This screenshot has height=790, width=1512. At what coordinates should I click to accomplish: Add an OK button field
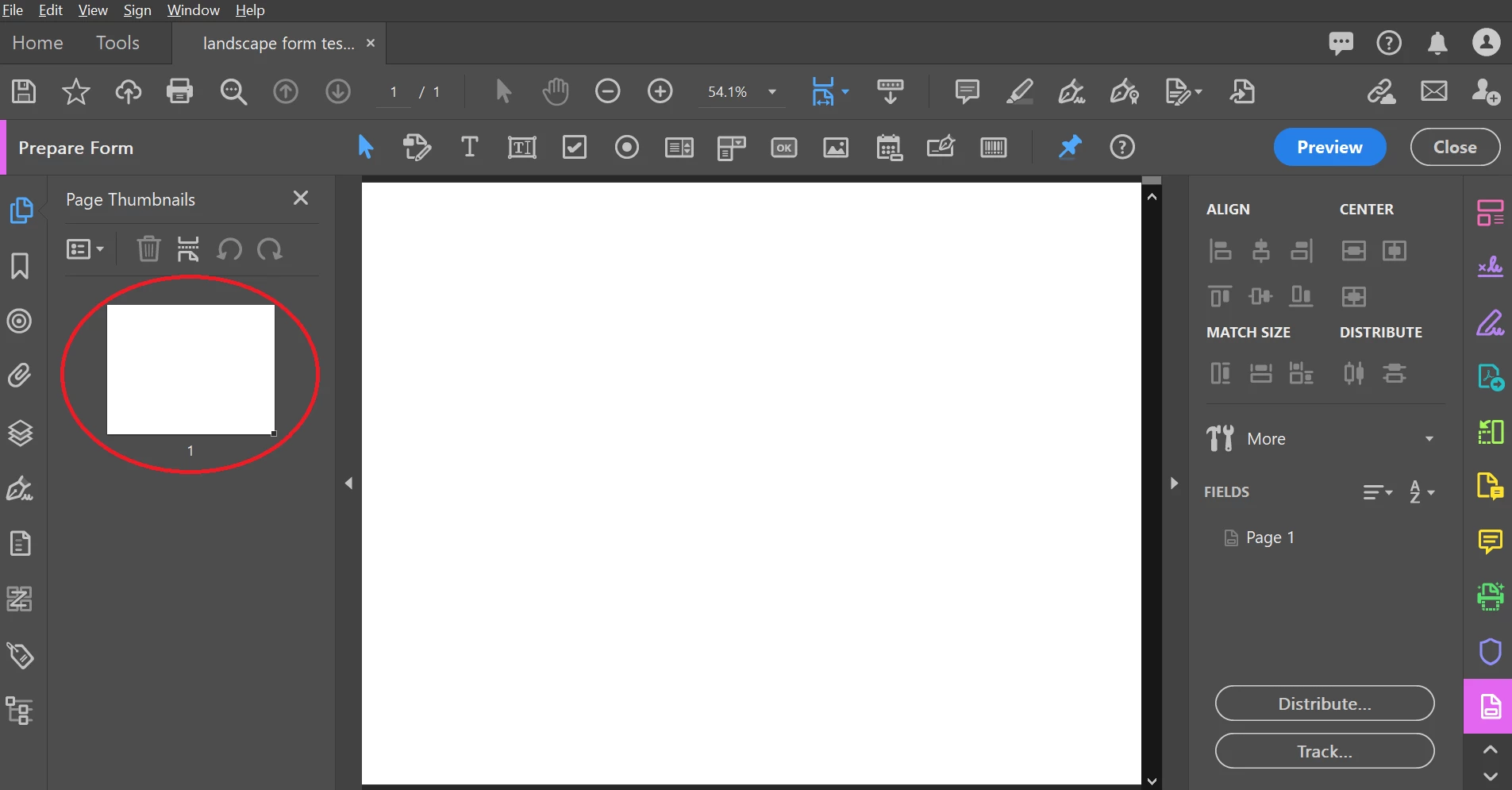pos(784,148)
